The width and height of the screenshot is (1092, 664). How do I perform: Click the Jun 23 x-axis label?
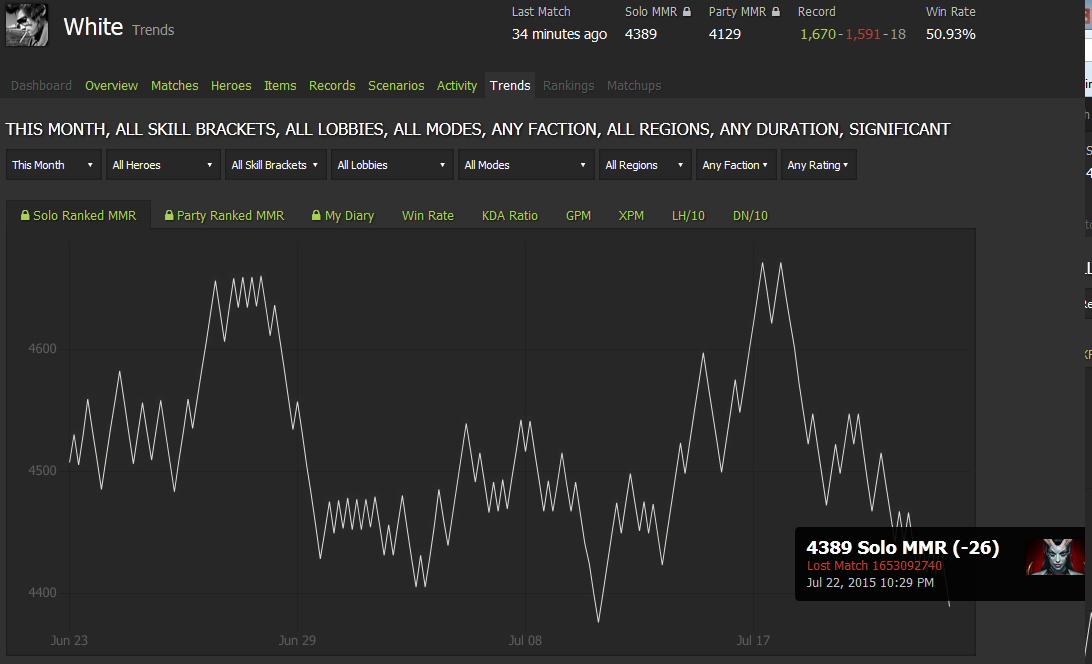click(69, 640)
